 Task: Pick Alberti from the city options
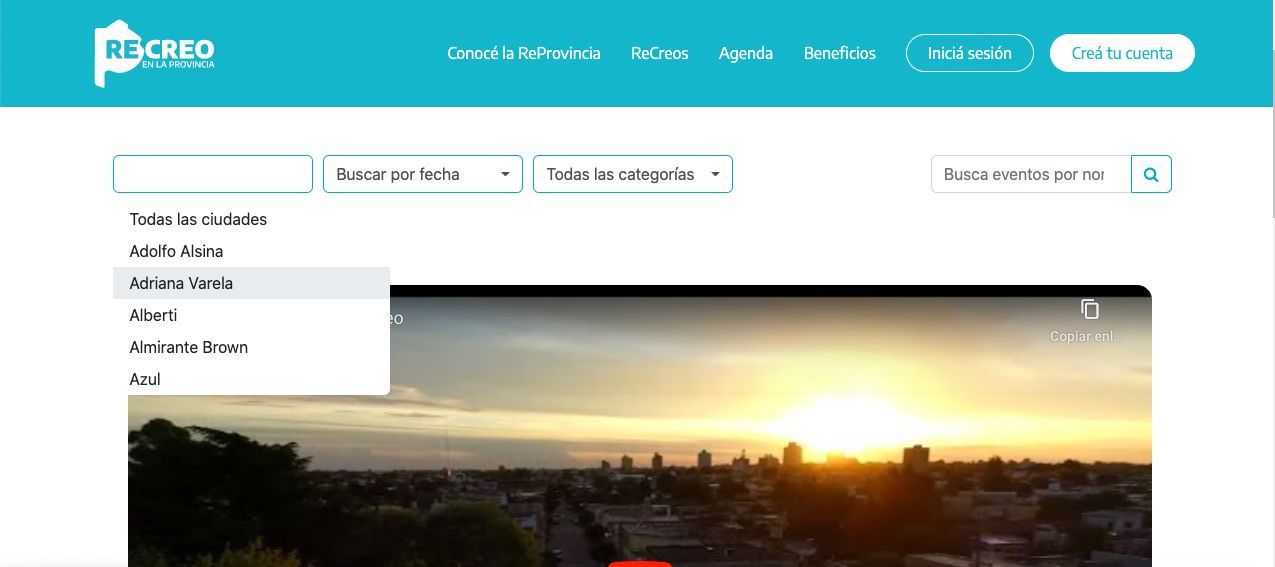tap(153, 315)
